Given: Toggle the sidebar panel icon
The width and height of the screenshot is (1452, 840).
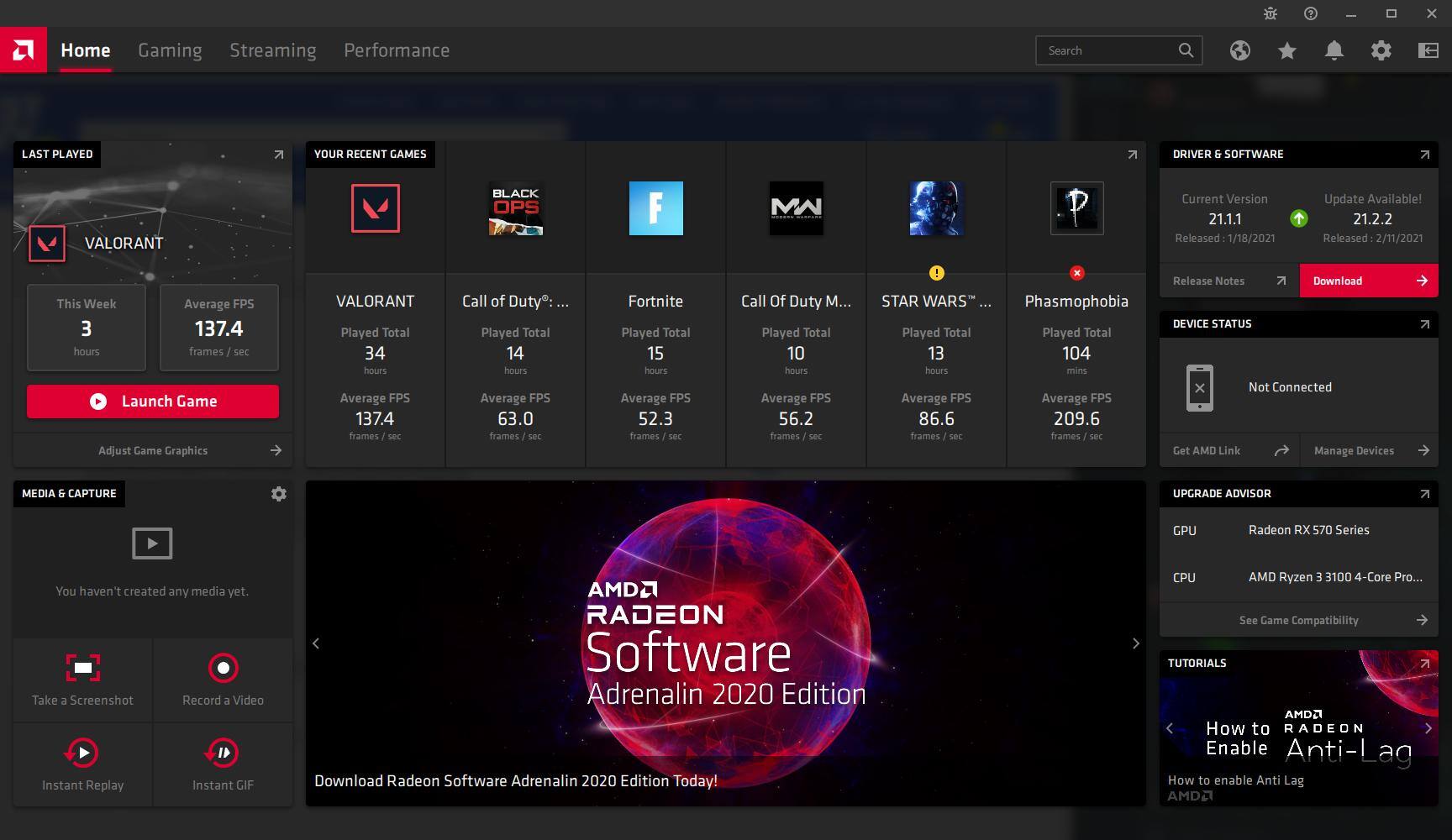Looking at the screenshot, I should pos(1428,50).
